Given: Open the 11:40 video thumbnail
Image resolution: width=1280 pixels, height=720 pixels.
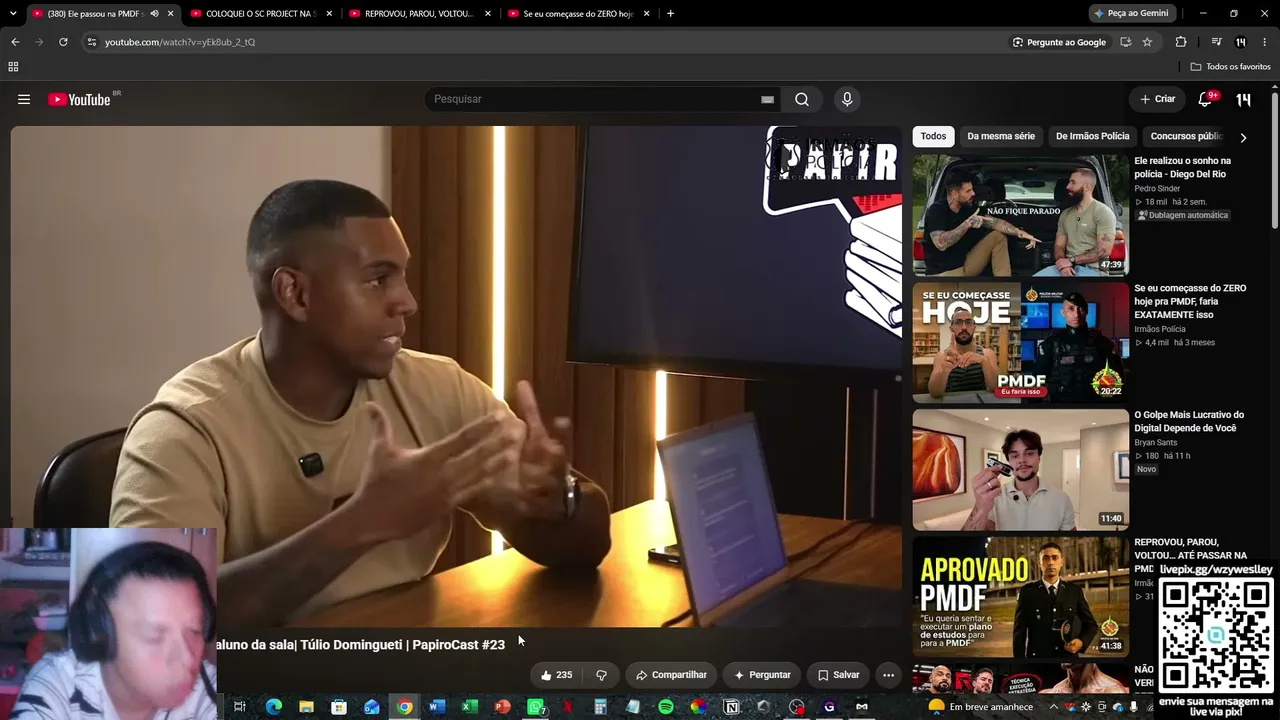Looking at the screenshot, I should (x=1020, y=469).
